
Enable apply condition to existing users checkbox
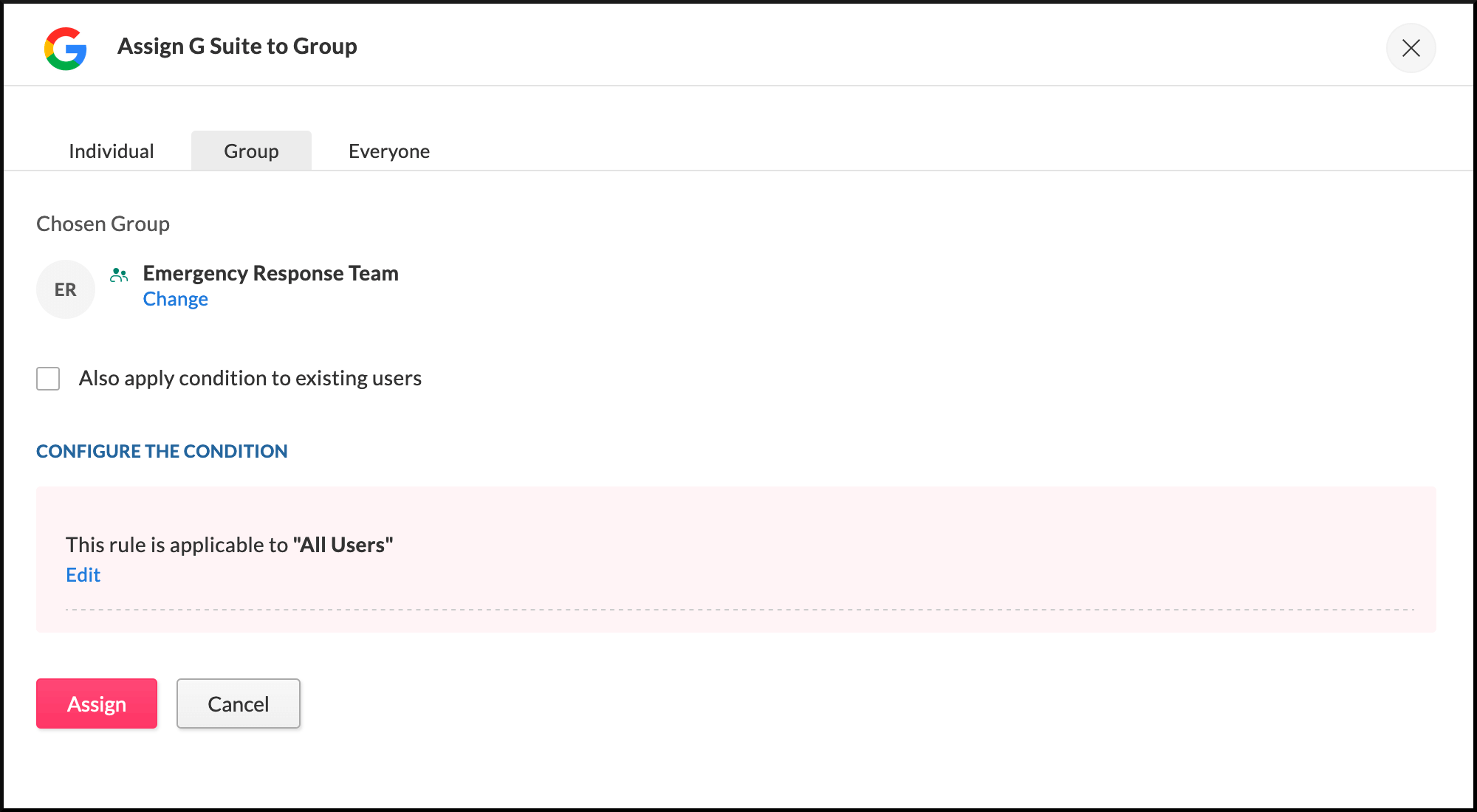pos(48,379)
